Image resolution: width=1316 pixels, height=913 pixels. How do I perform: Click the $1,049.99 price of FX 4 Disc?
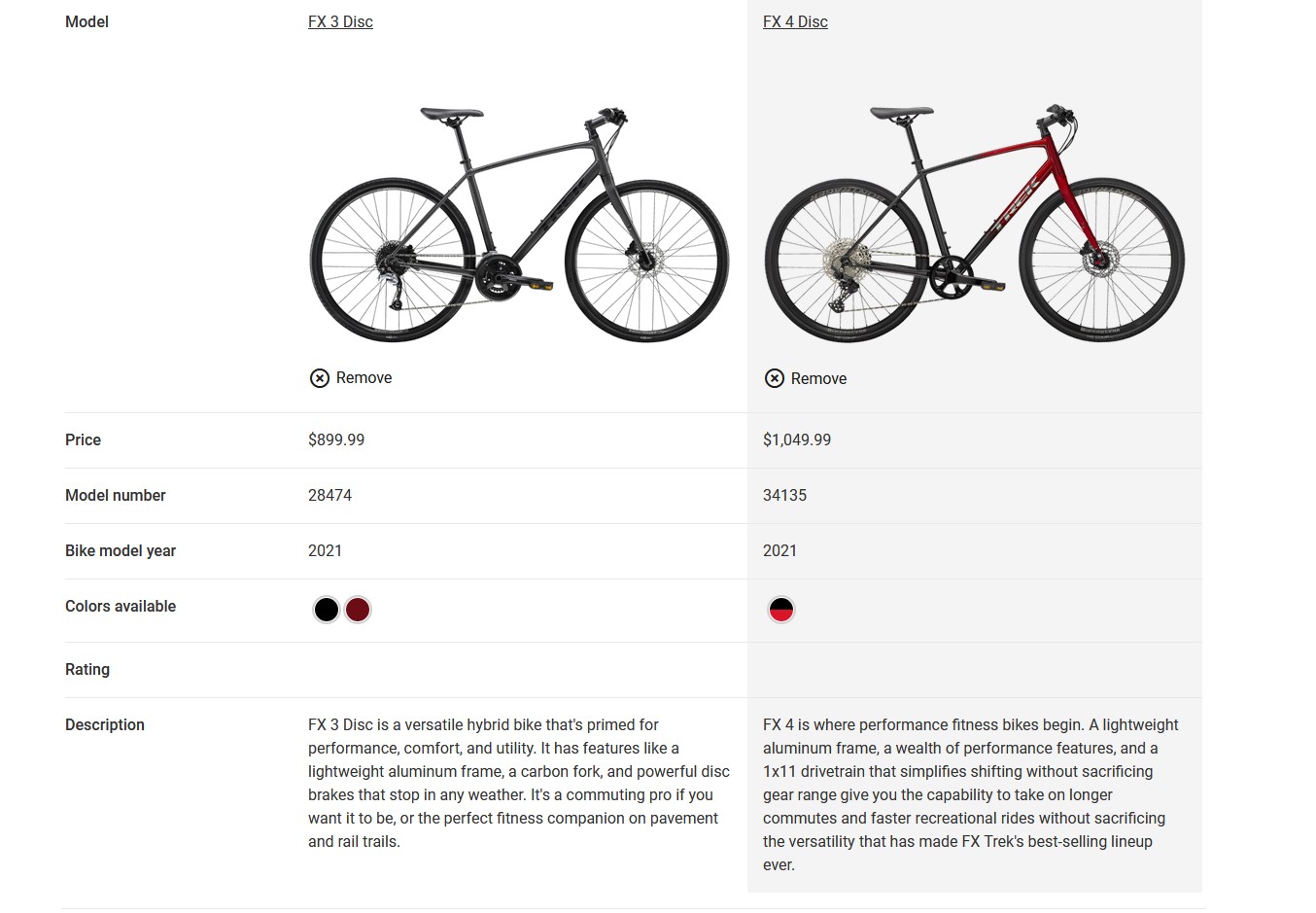tap(797, 439)
